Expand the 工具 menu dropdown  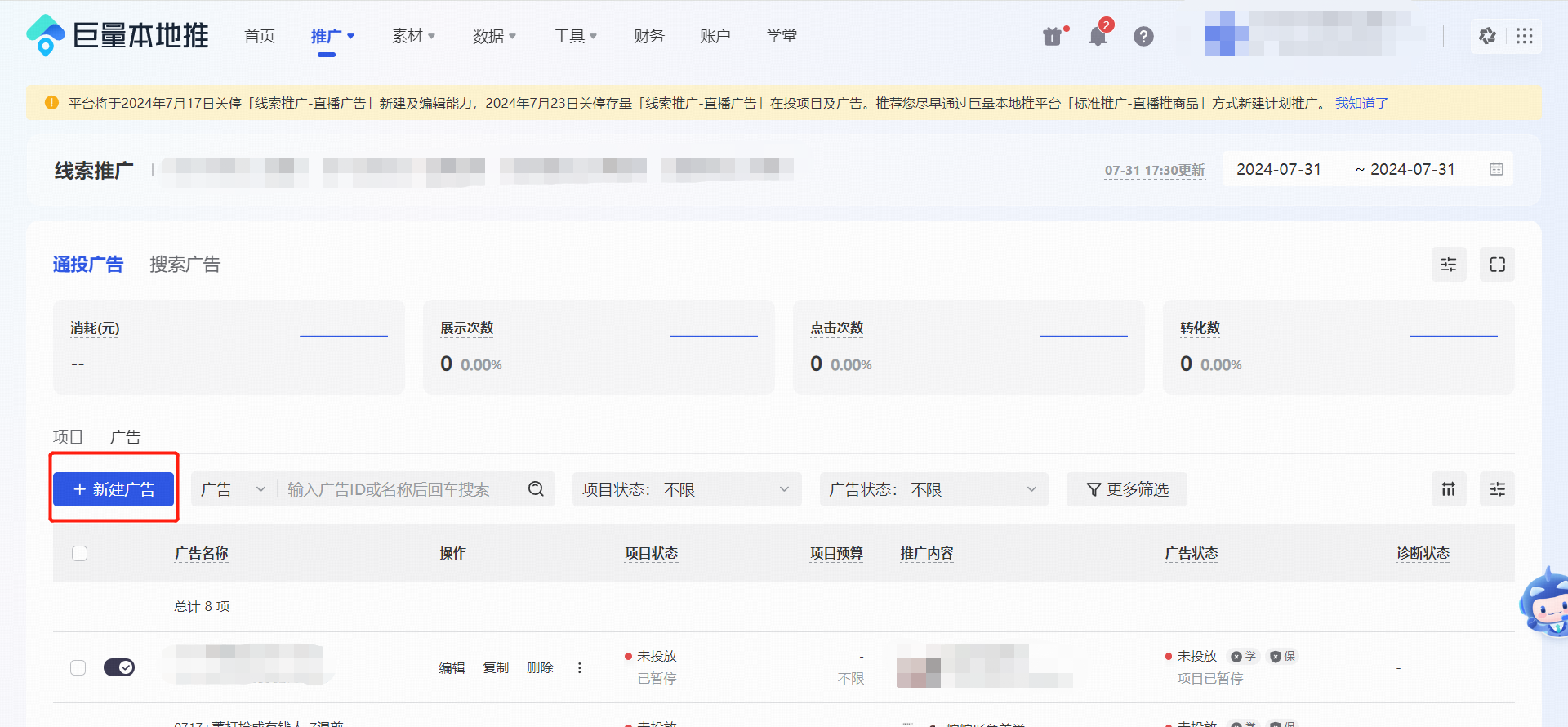point(576,36)
